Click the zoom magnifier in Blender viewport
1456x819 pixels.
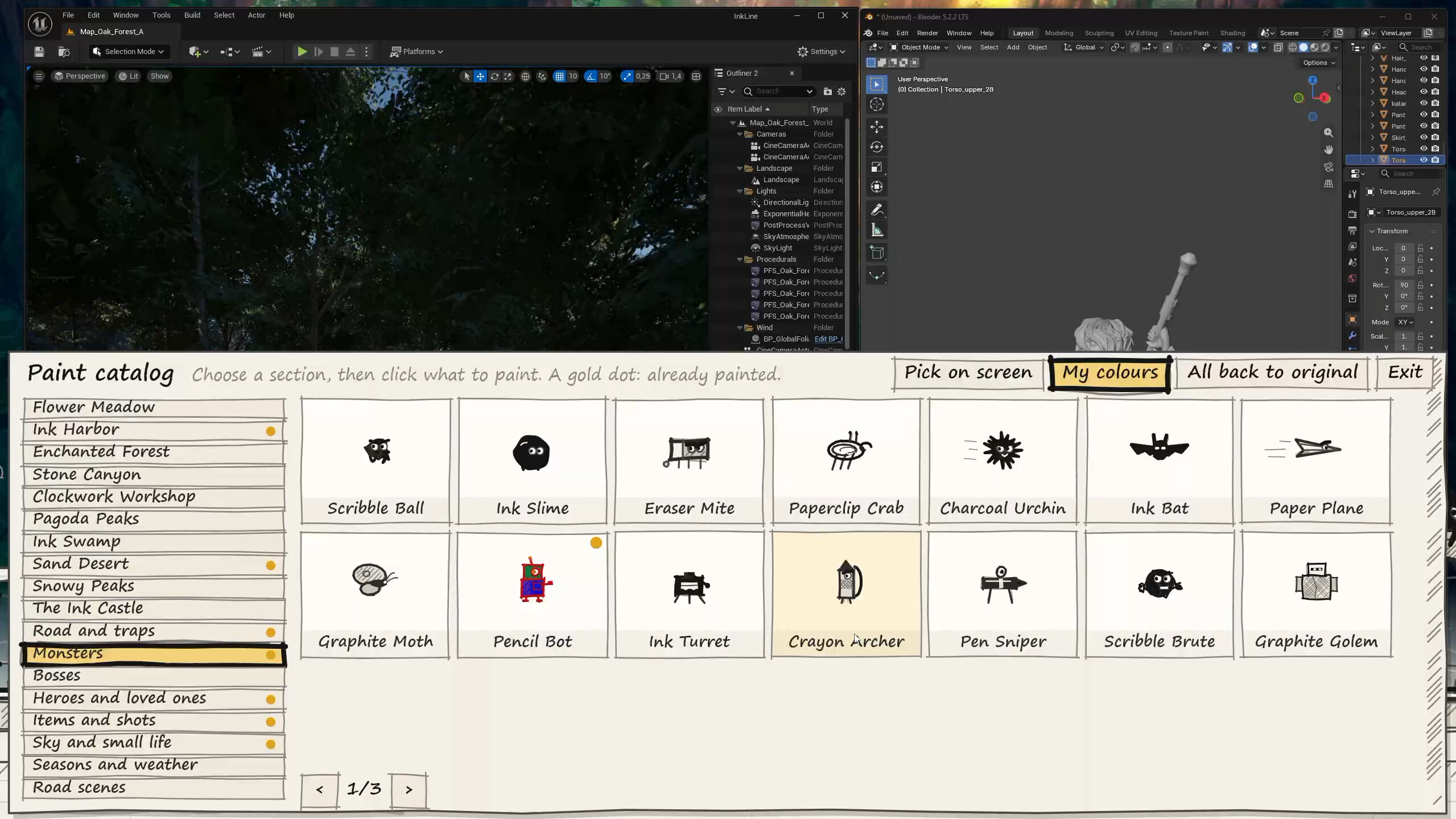(1328, 132)
